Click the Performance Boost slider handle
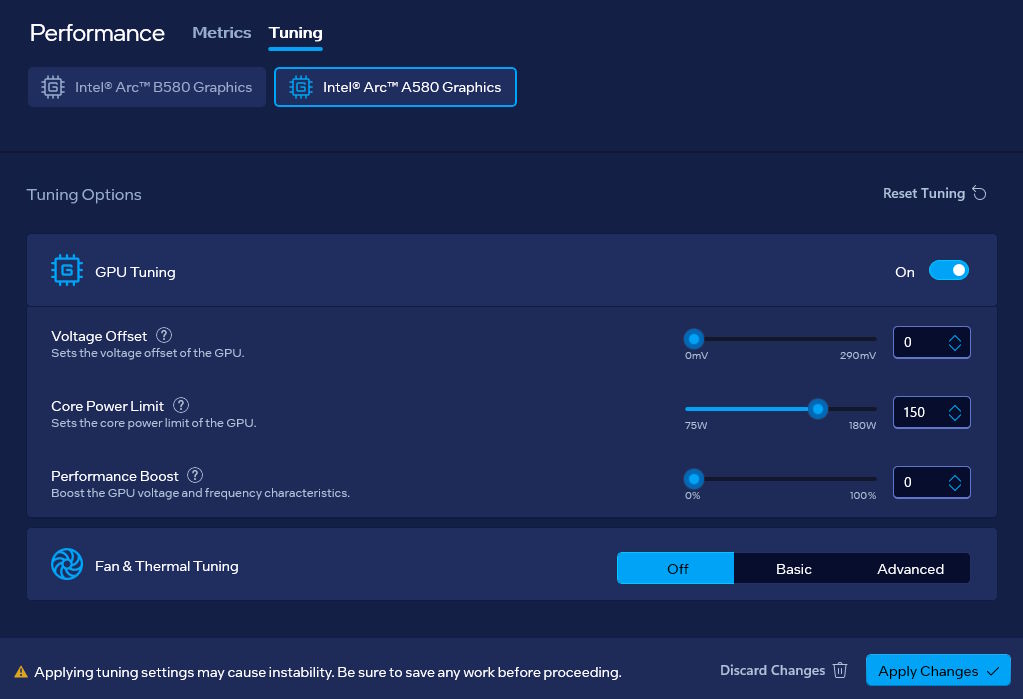This screenshot has width=1023, height=699. click(x=694, y=478)
